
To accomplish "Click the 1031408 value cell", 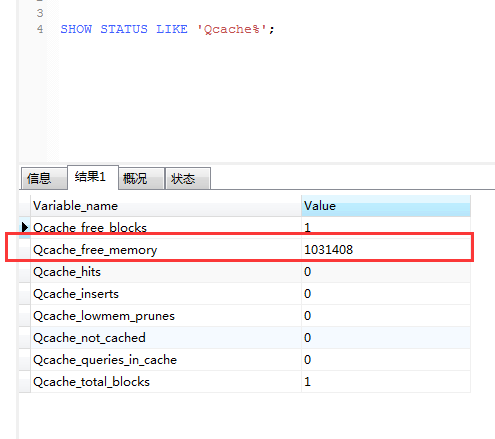I will click(386, 250).
